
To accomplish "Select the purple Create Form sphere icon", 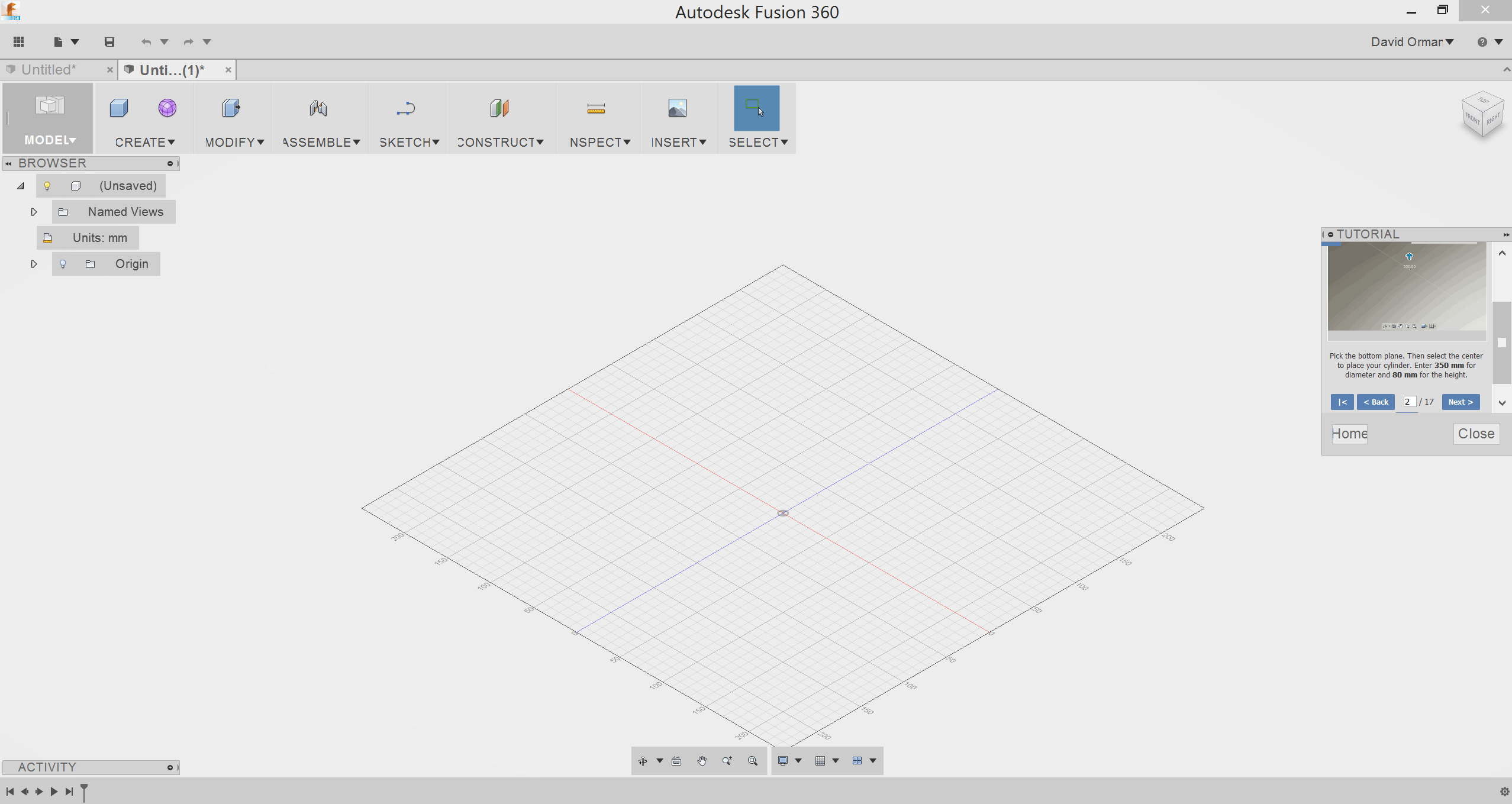I will tap(167, 108).
